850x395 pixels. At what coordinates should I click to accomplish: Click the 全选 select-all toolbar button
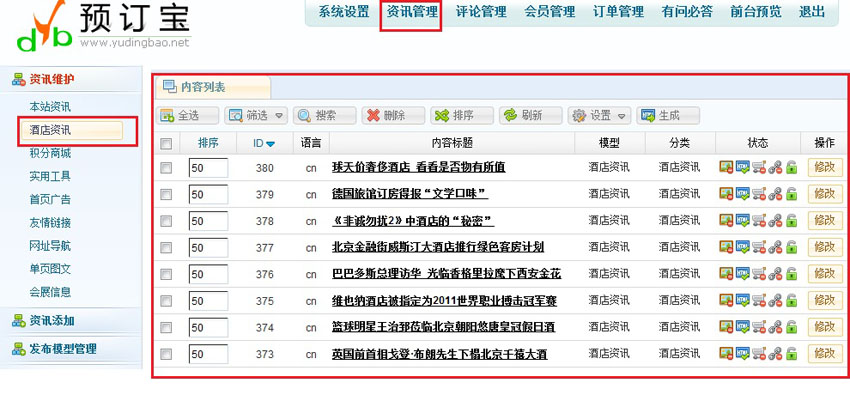[188, 115]
